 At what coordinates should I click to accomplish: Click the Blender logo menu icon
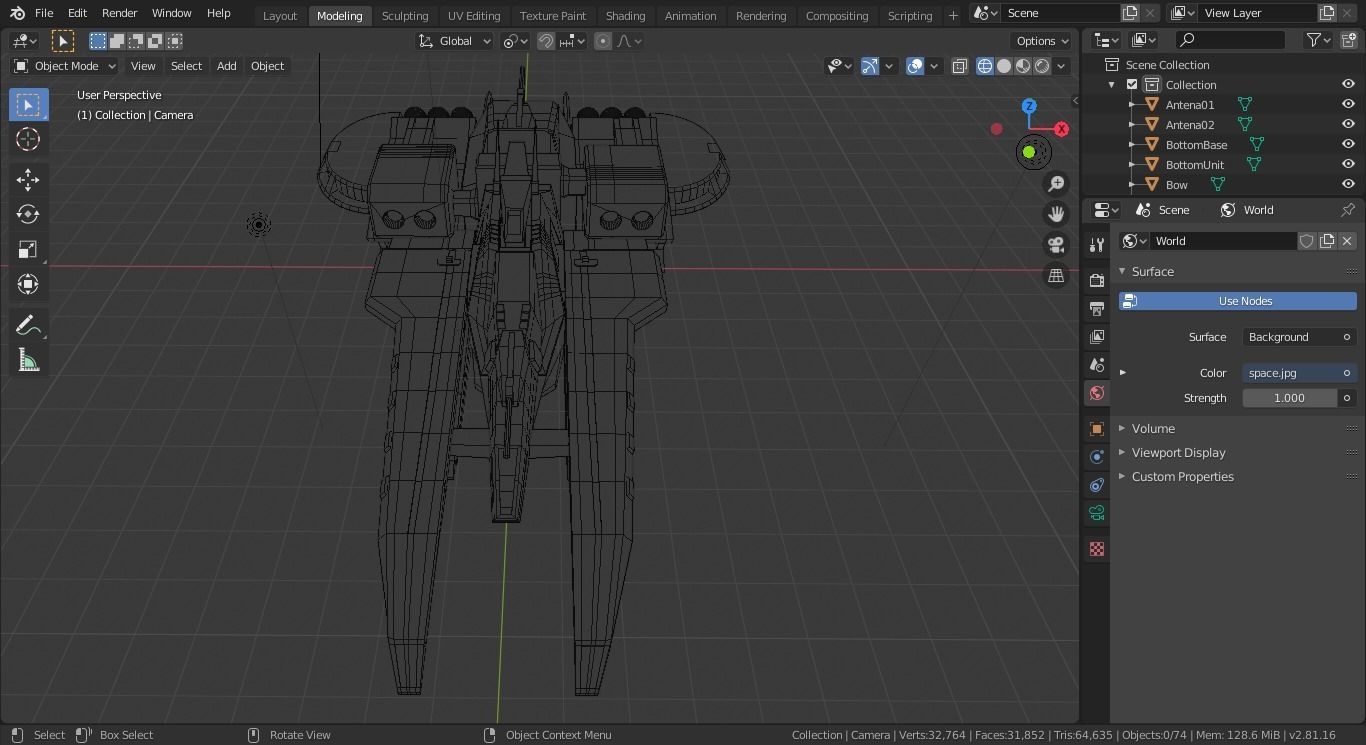coord(17,13)
